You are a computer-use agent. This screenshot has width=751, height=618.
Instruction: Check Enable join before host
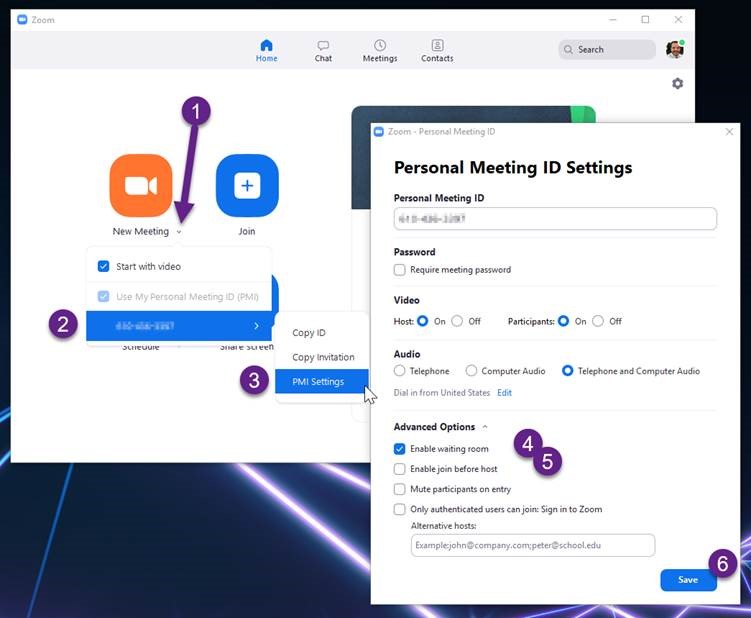(x=399, y=469)
